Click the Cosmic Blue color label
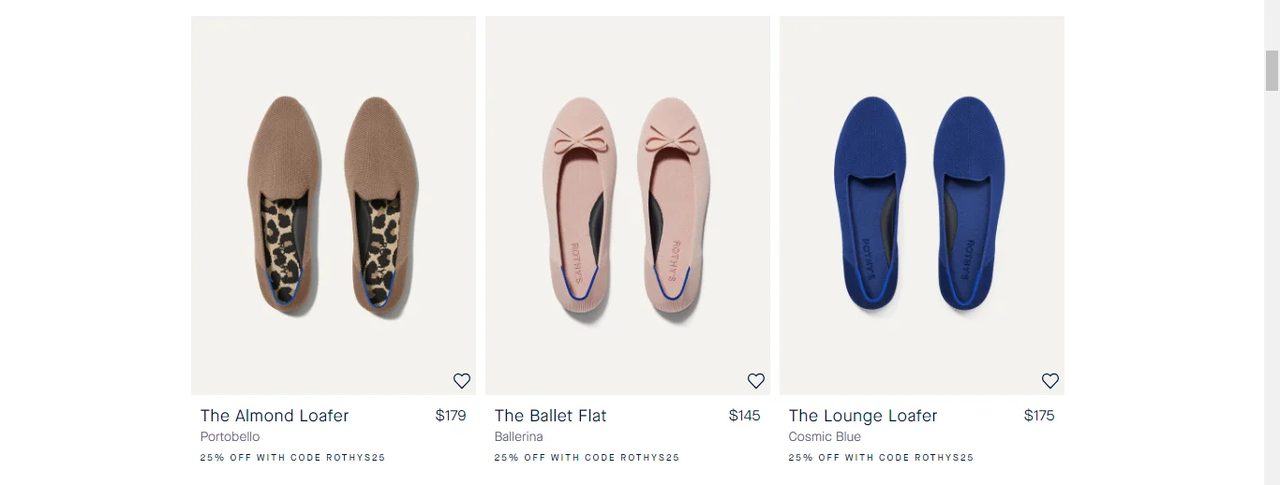 pos(825,437)
